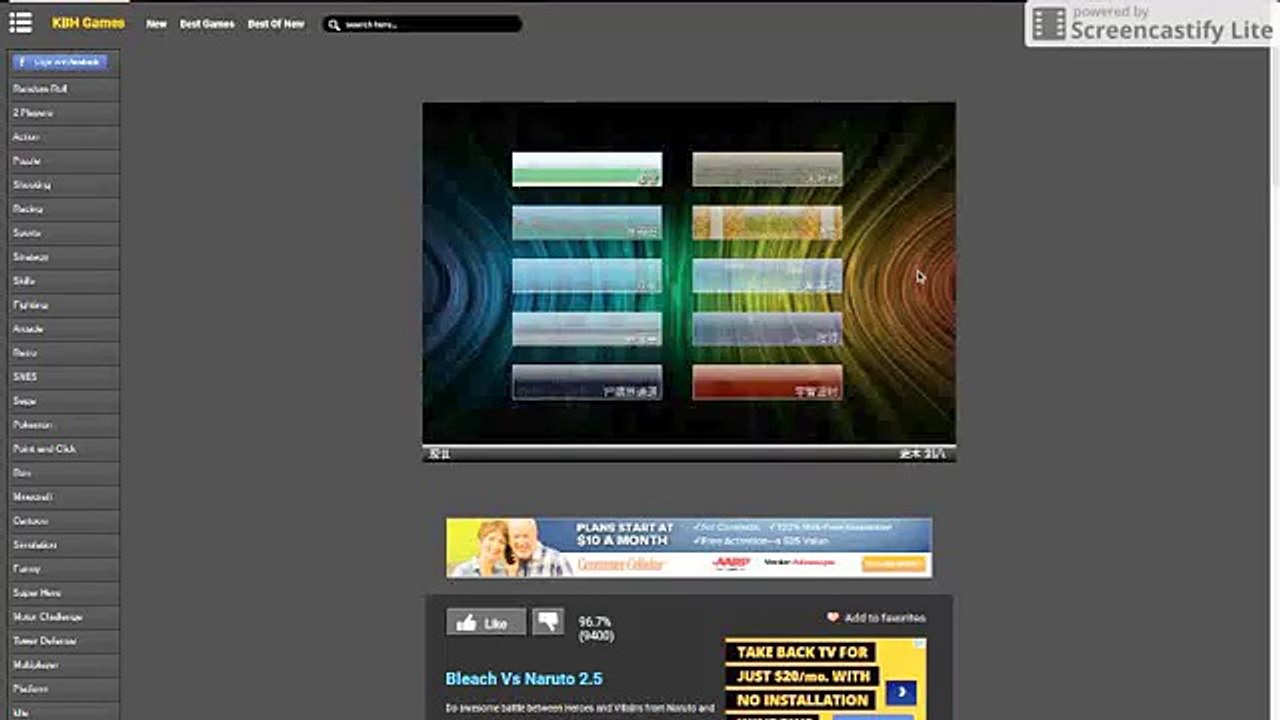Choose the orange-gold stage panel

(767, 222)
